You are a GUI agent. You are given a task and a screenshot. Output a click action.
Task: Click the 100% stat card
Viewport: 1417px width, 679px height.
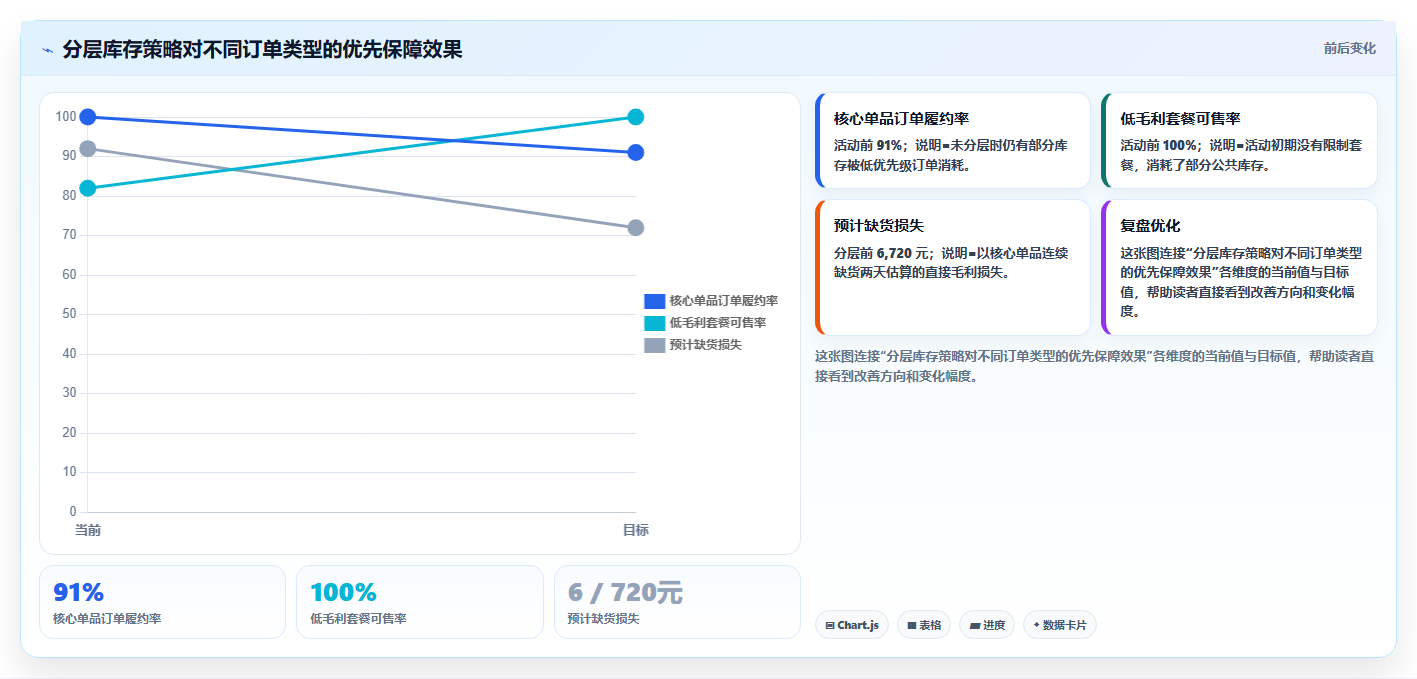[x=420, y=602]
